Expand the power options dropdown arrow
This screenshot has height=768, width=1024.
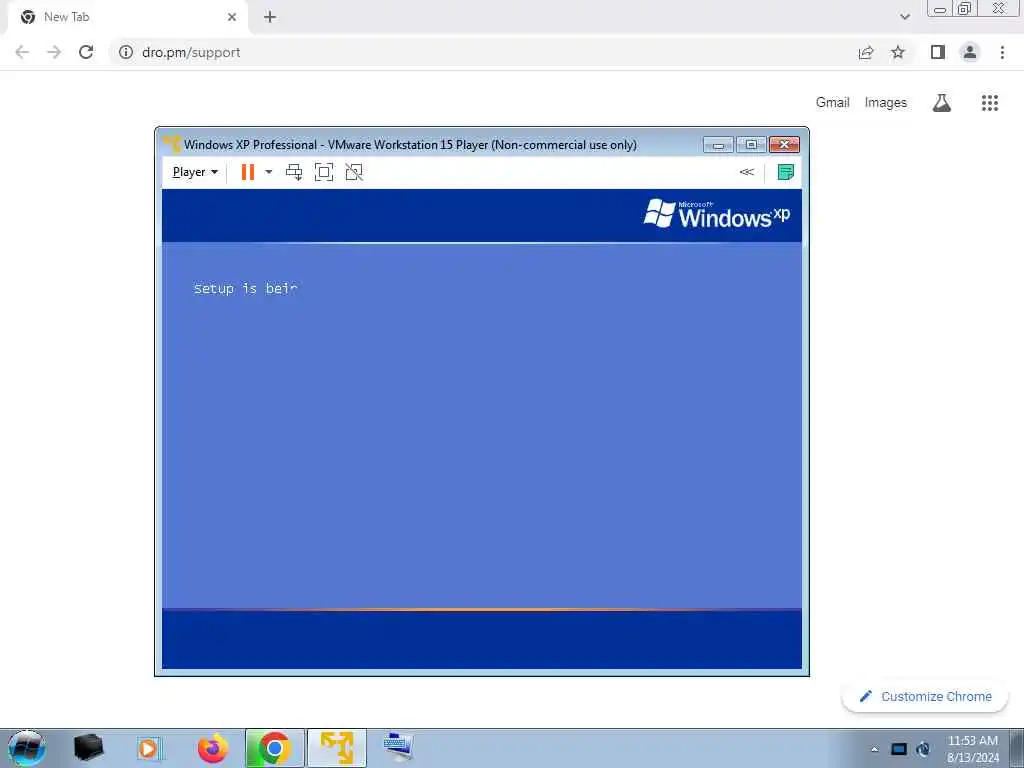click(268, 172)
